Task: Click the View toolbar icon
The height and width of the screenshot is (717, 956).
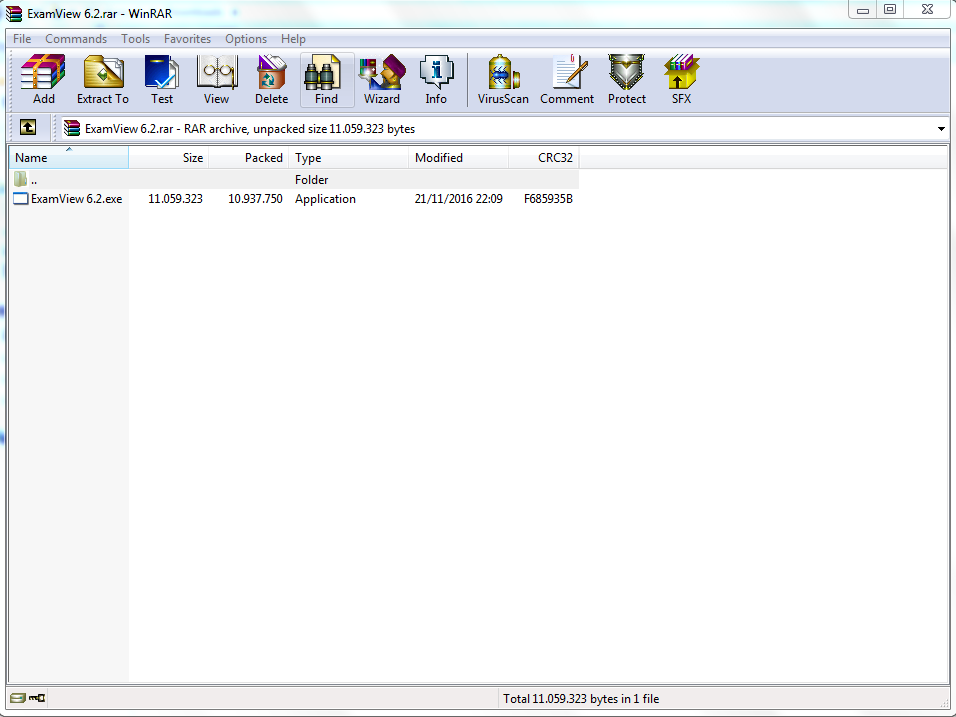Action: tap(216, 80)
